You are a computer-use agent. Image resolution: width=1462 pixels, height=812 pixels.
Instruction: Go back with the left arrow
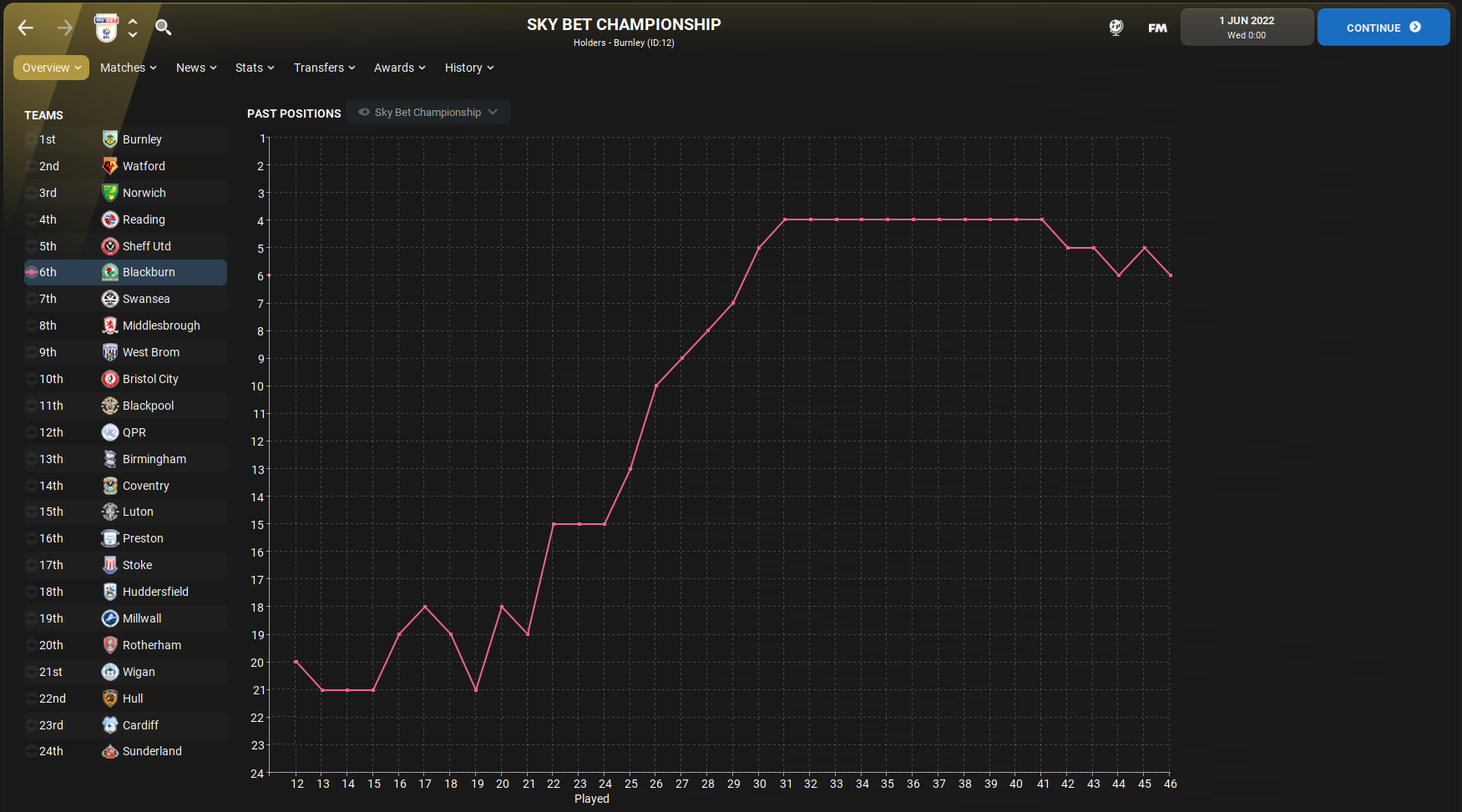[x=26, y=28]
